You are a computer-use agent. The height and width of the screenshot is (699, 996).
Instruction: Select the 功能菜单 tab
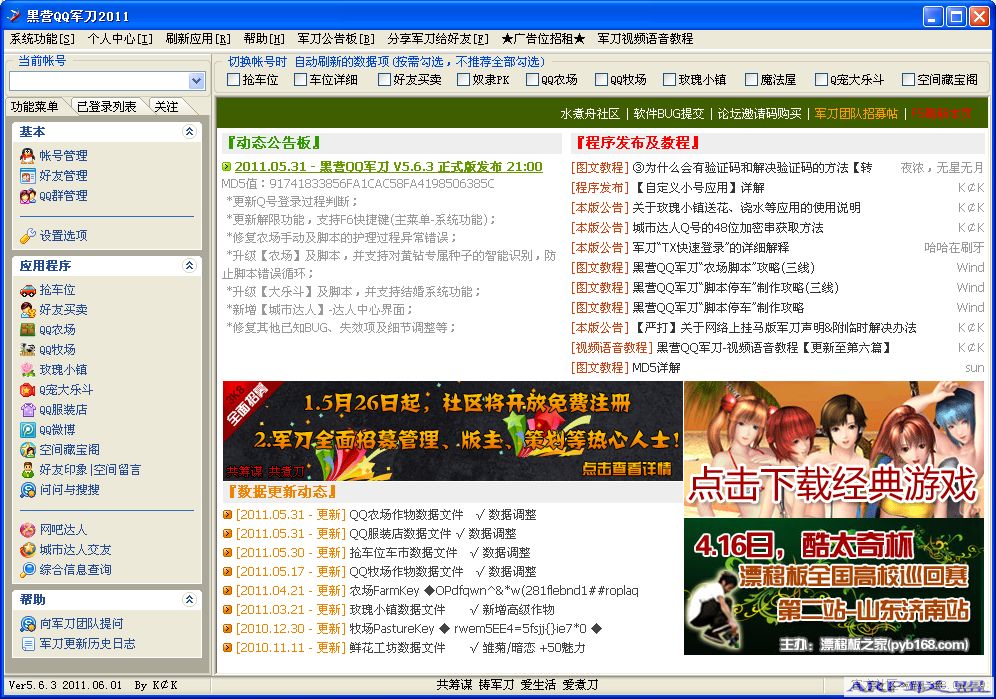[x=34, y=107]
